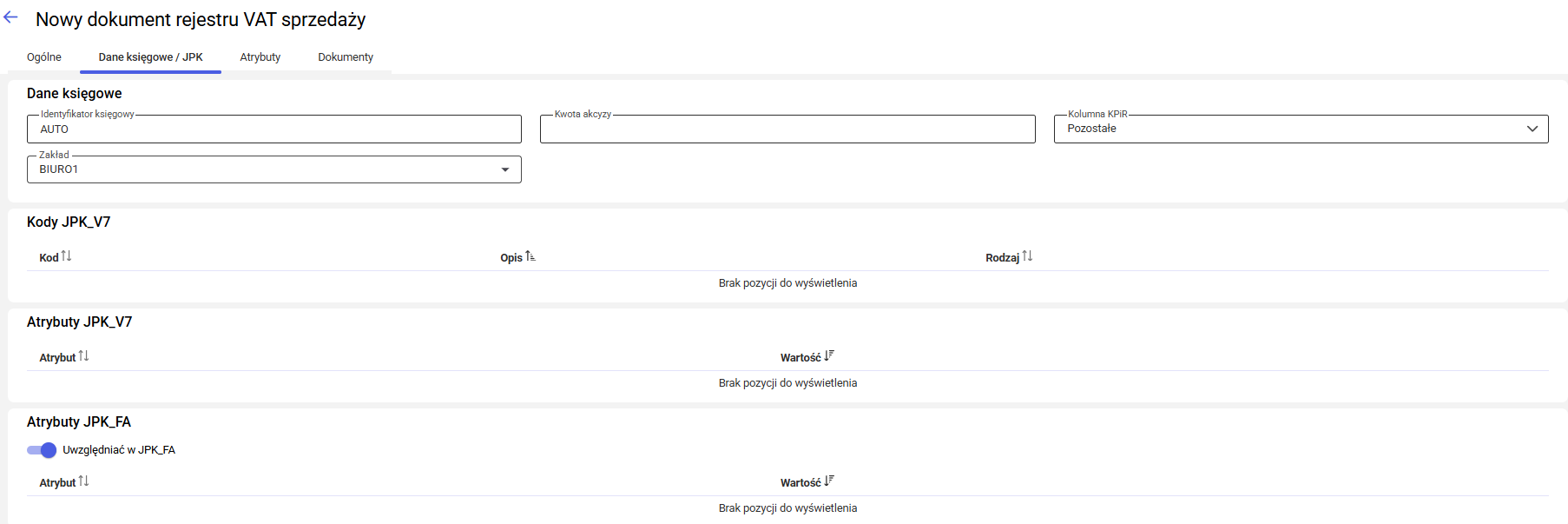Focus the Kwota akcyzy input field
The width and height of the screenshot is (1568, 524).
pyautogui.click(x=787, y=129)
